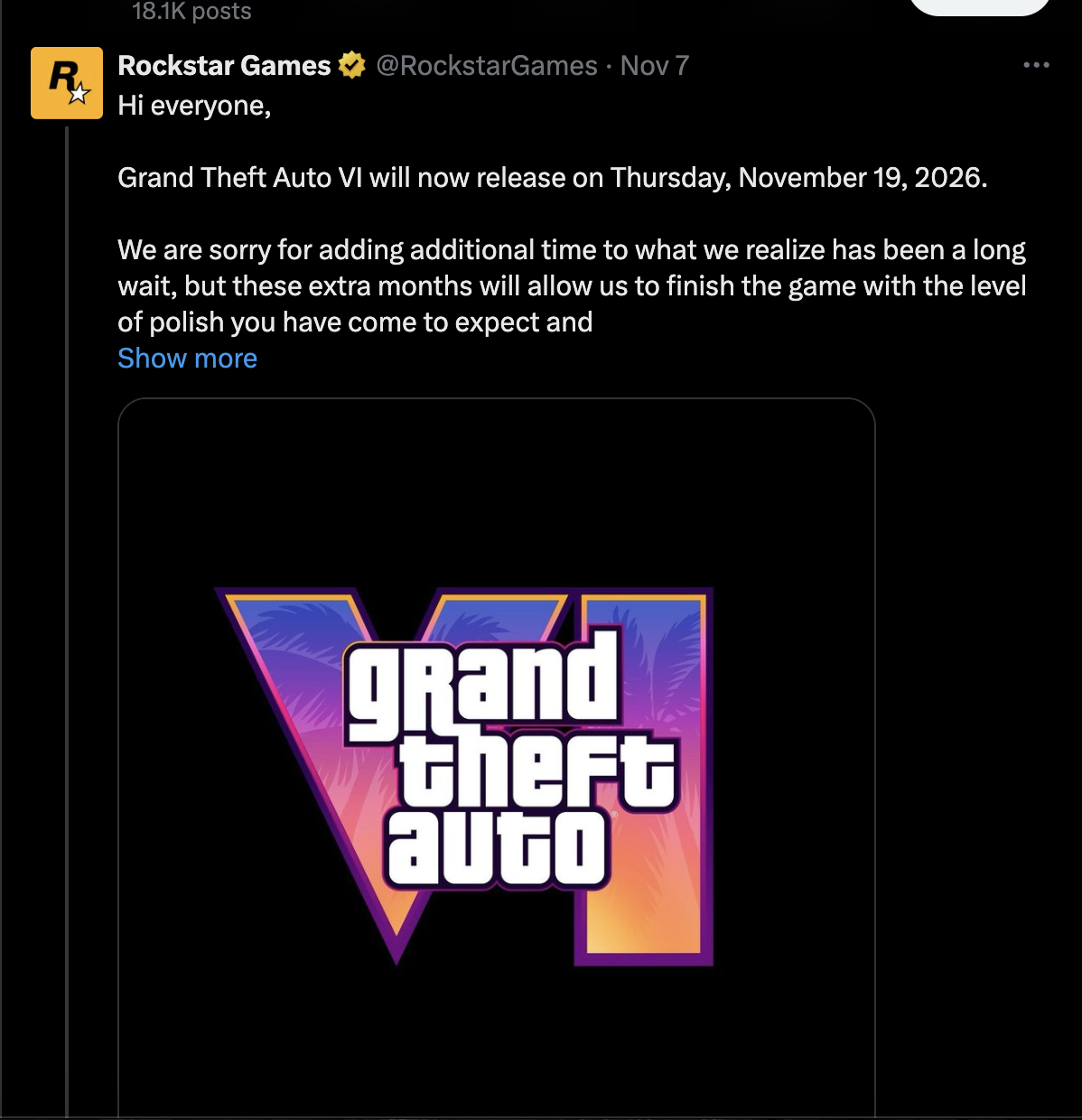Click the white rounded button at top right

[x=980, y=7]
